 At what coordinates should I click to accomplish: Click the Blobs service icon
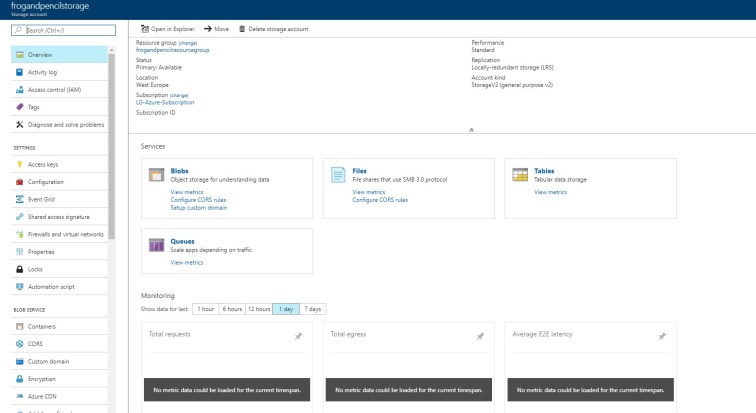156,175
